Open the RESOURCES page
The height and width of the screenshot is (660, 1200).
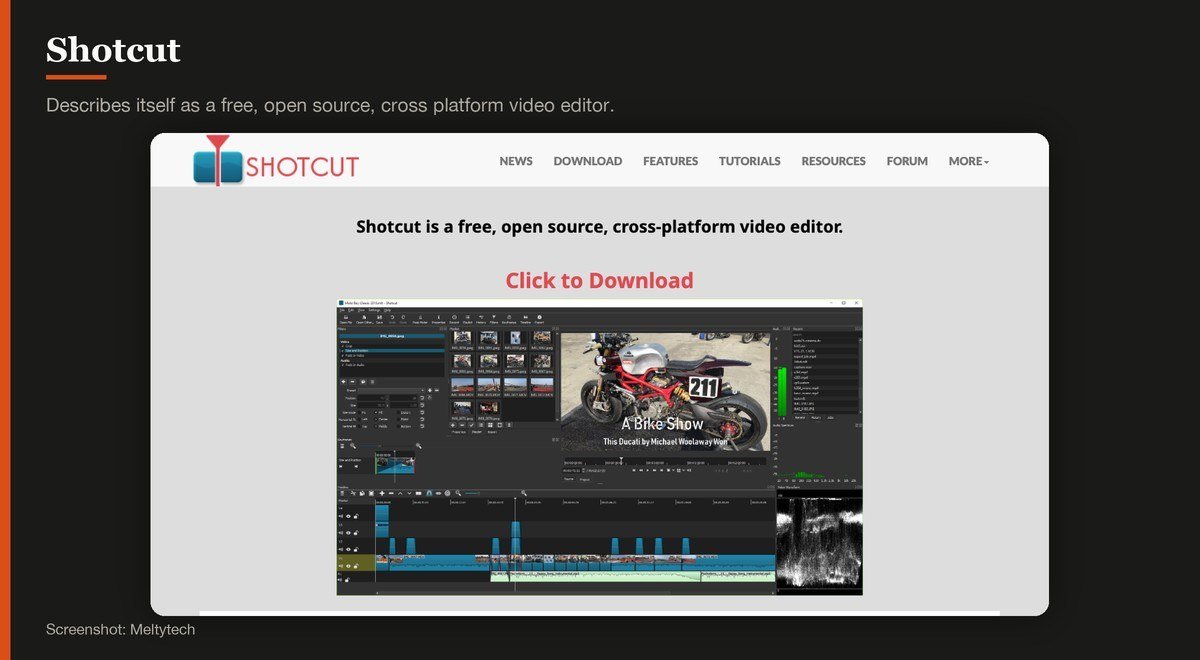[x=833, y=161]
